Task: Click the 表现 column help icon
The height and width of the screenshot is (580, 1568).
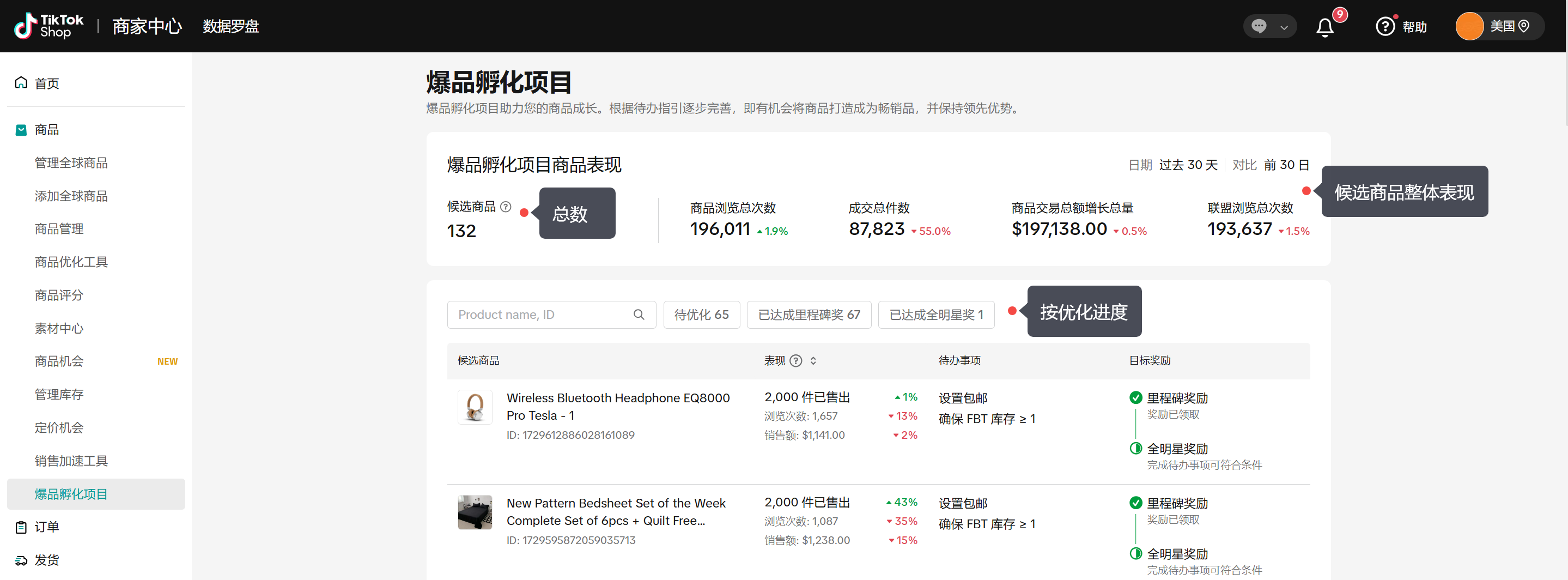Action: (x=795, y=361)
